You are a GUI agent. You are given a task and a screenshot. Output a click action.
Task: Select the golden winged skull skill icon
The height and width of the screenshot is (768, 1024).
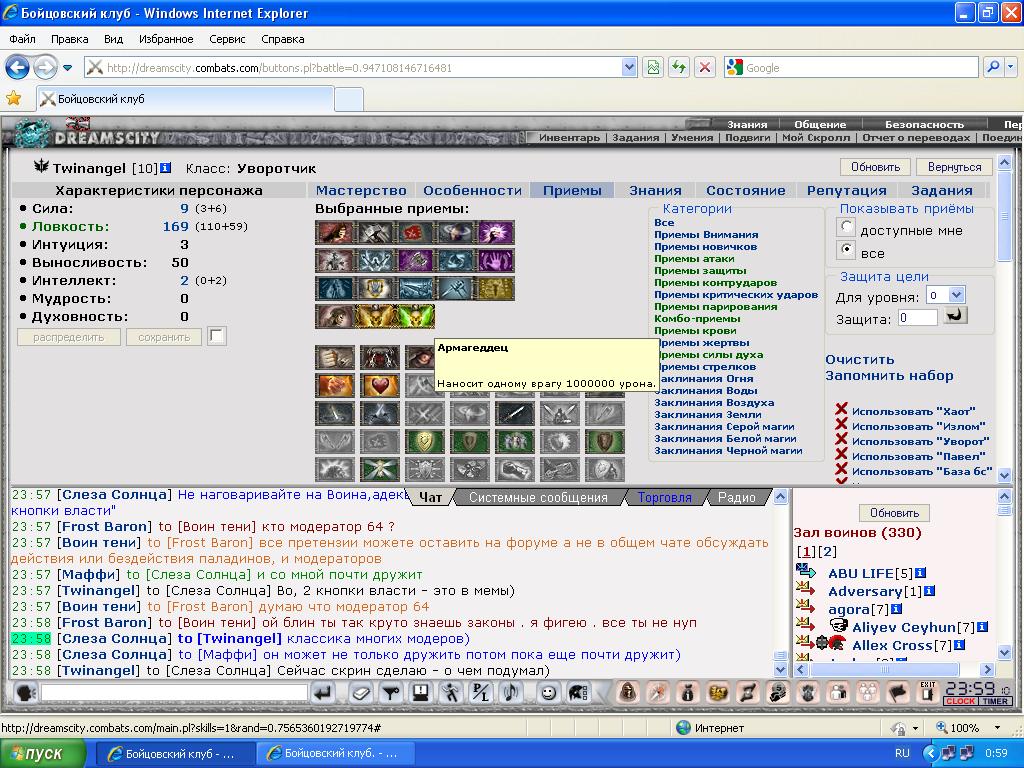click(374, 317)
